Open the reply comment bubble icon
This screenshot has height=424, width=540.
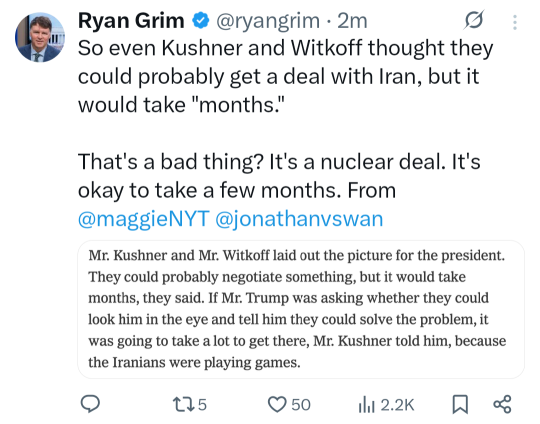coord(90,404)
